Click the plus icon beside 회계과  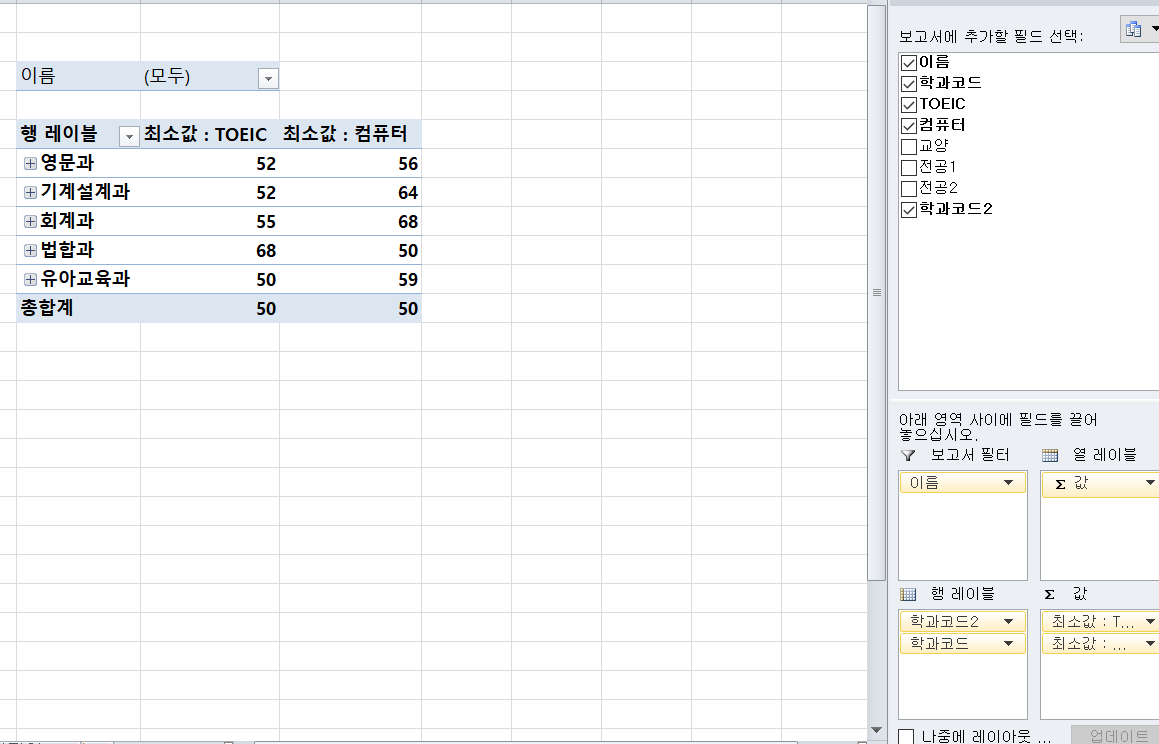coord(30,221)
